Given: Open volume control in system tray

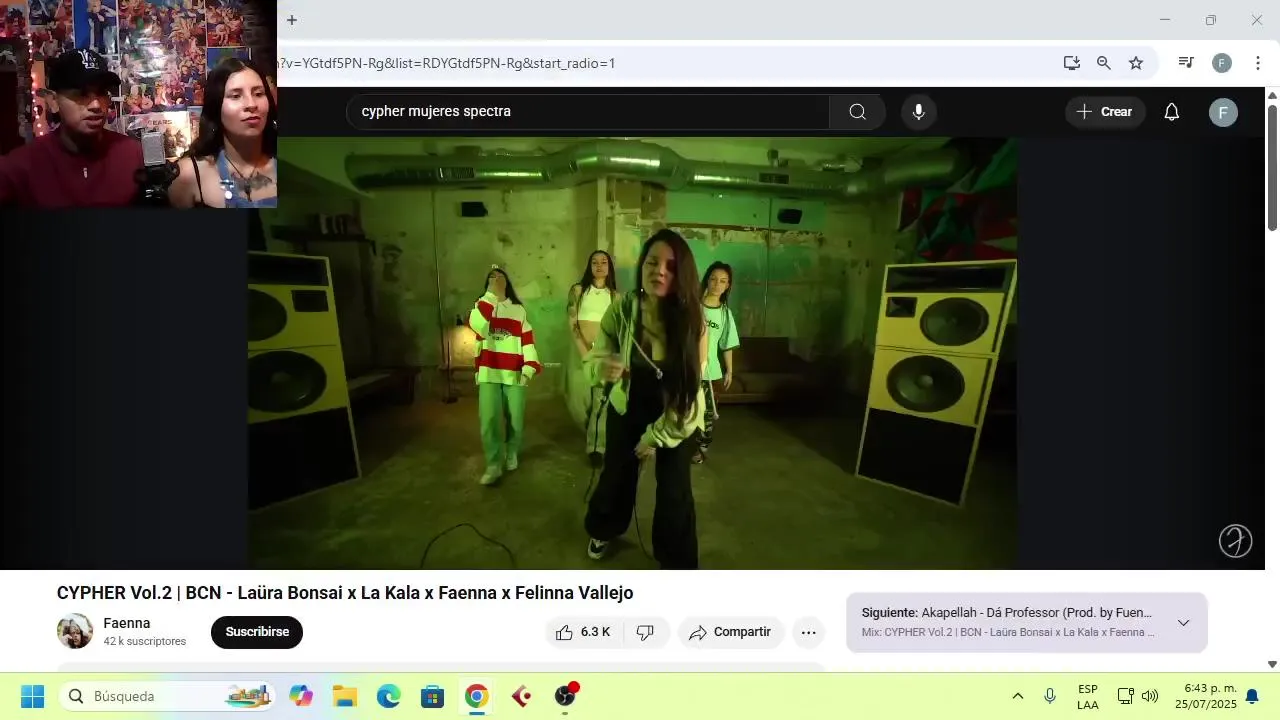Looking at the screenshot, I should click(x=1150, y=696).
